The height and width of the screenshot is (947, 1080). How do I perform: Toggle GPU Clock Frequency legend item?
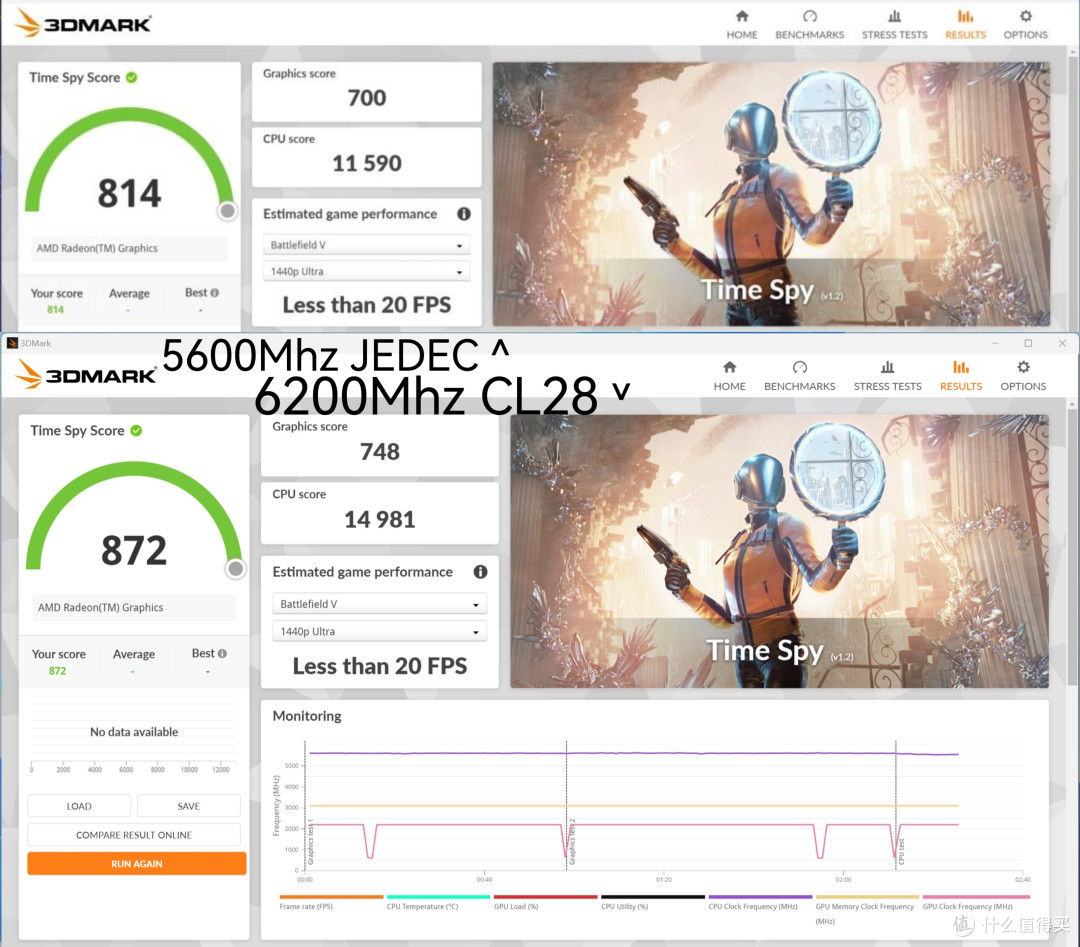pos(975,902)
